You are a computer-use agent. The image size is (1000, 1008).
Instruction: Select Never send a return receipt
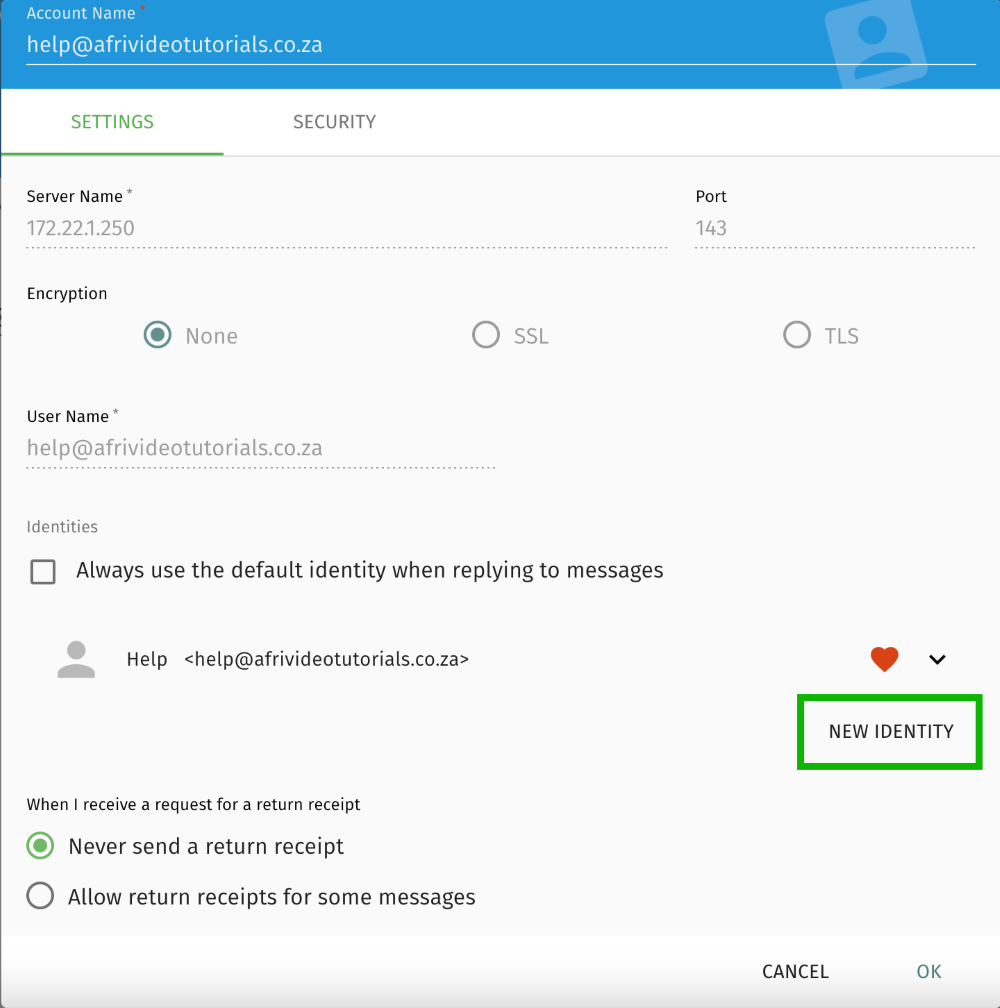40,846
